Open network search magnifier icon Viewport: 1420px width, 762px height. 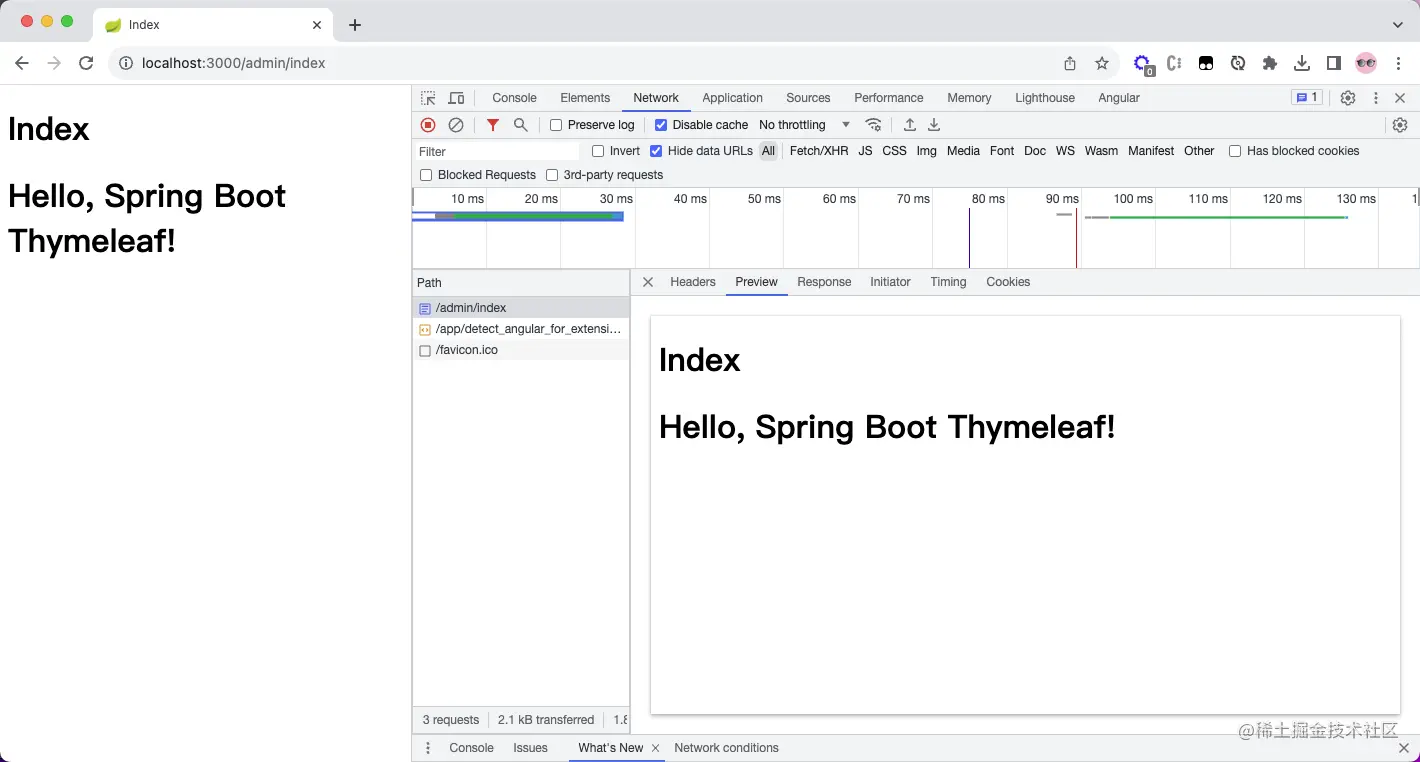pyautogui.click(x=521, y=125)
